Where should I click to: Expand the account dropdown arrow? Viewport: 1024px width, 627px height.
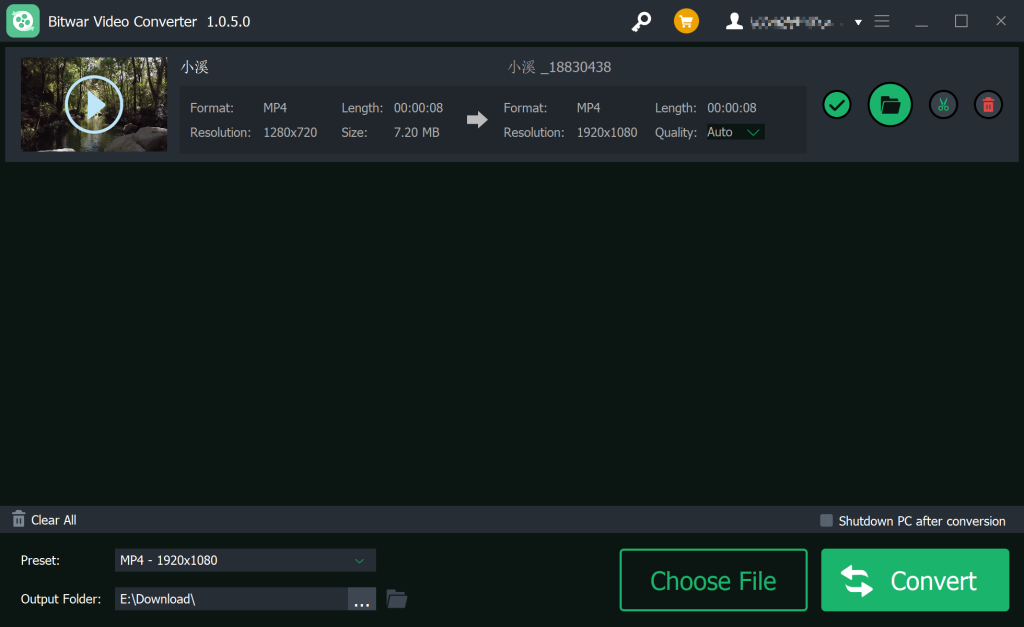858,22
